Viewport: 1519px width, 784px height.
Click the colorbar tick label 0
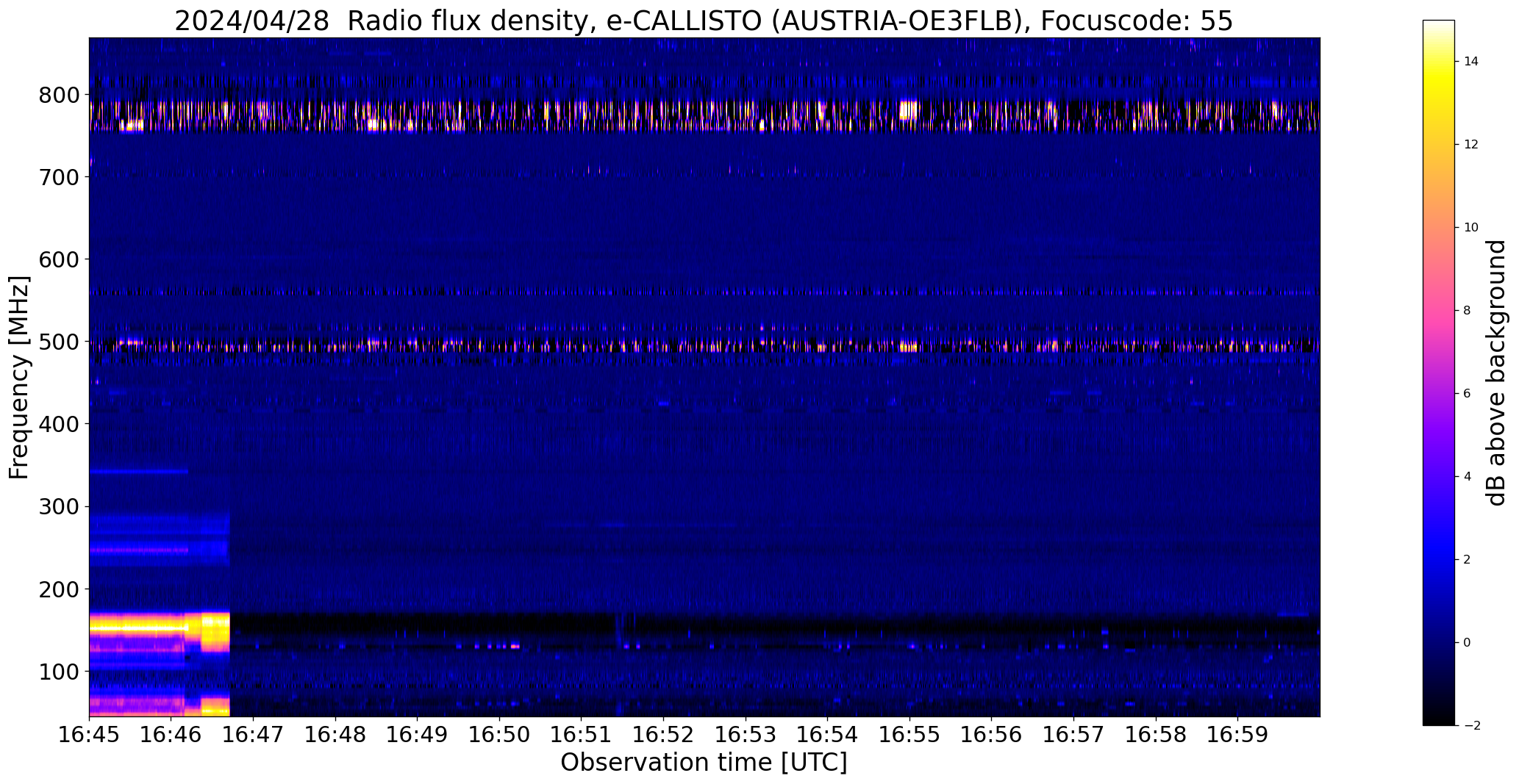point(1468,643)
